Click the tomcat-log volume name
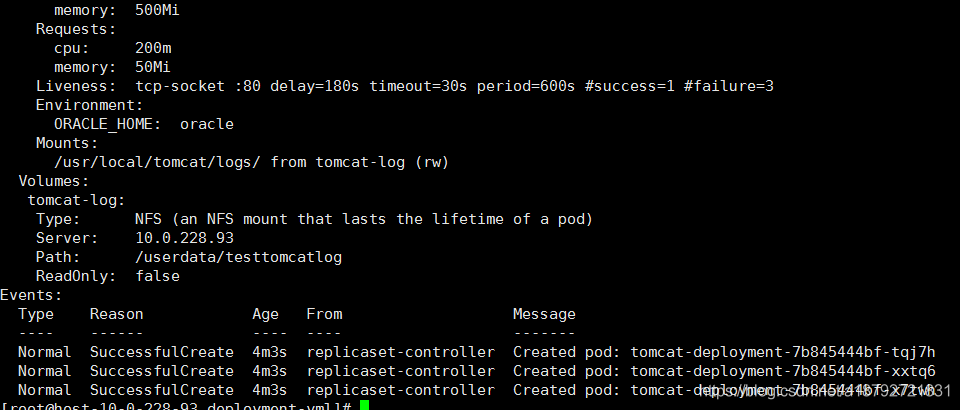The width and height of the screenshot is (960, 410). (x=77, y=200)
